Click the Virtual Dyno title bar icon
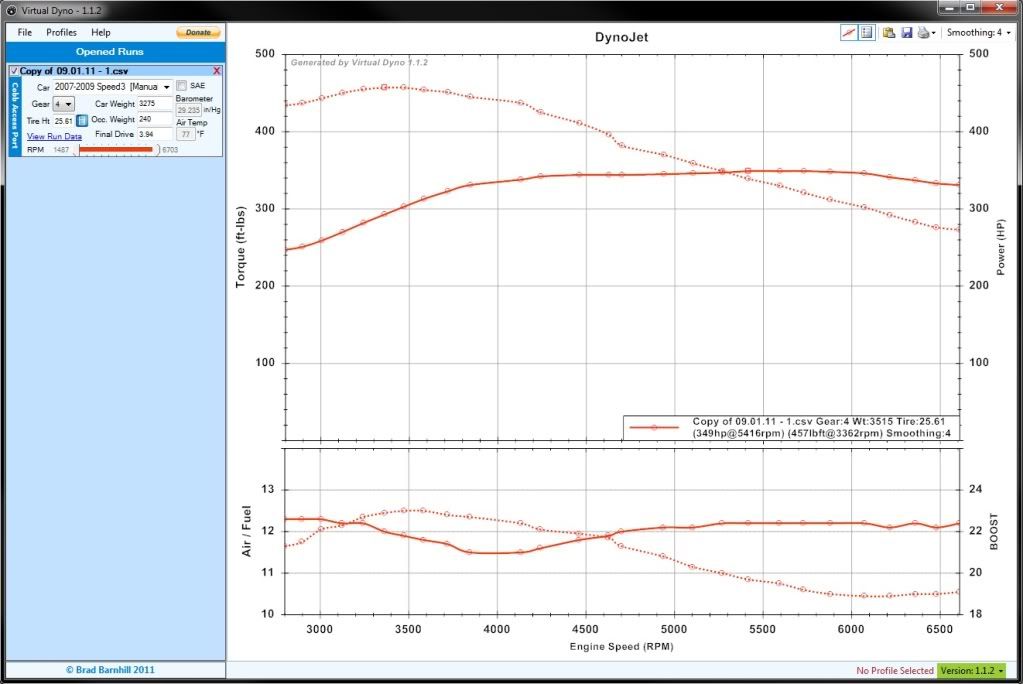 click(x=10, y=9)
